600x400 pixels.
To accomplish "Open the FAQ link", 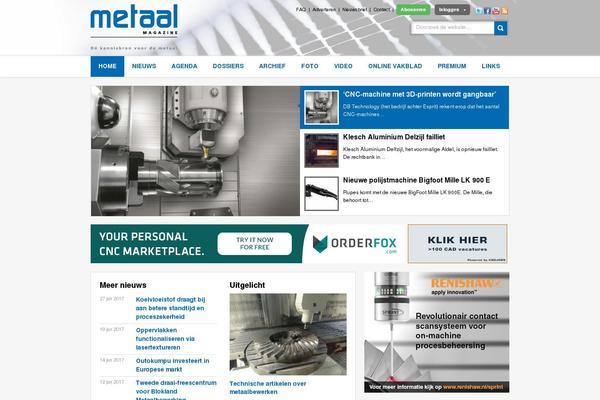I will pyautogui.click(x=301, y=9).
